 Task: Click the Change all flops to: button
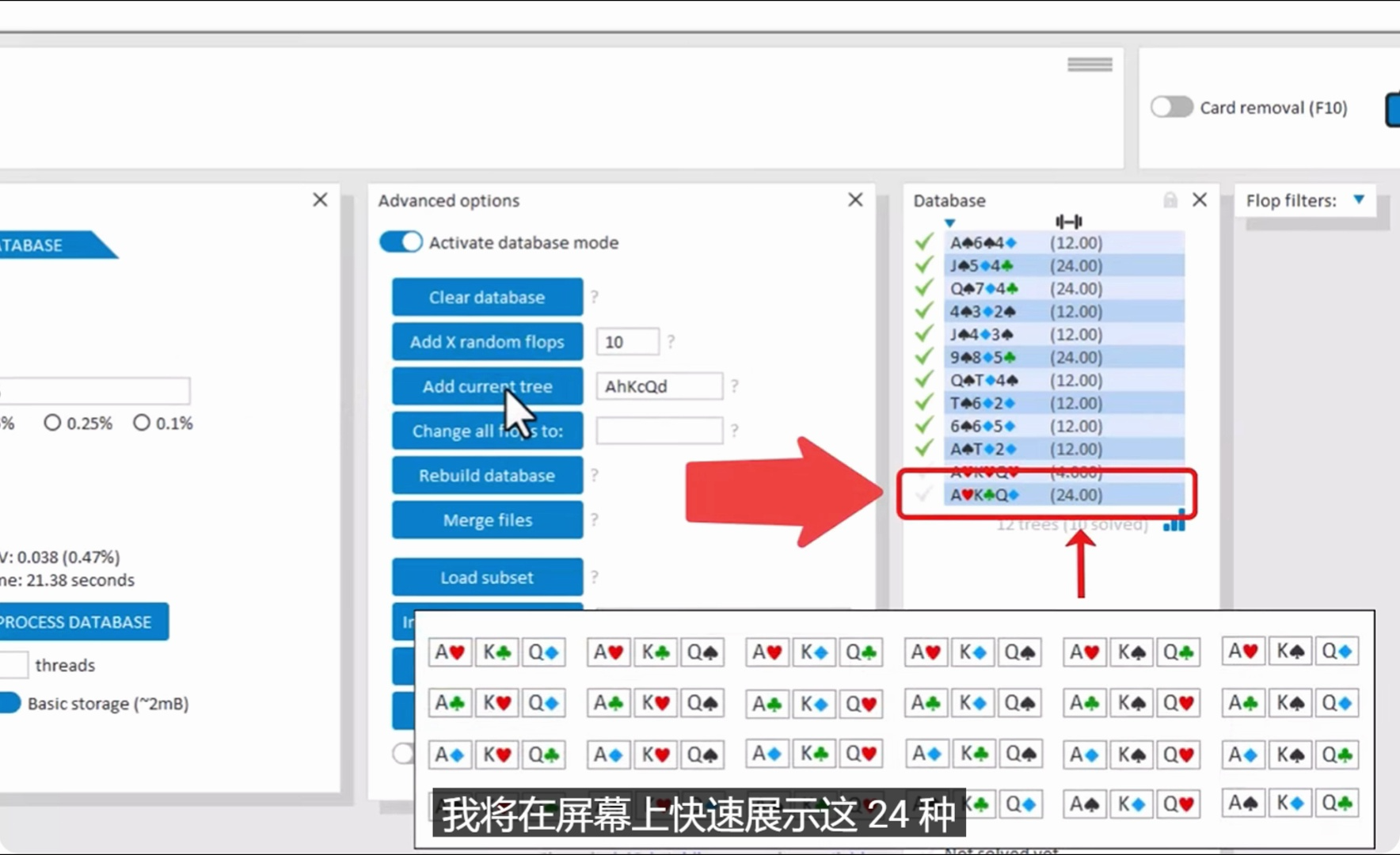coord(487,431)
